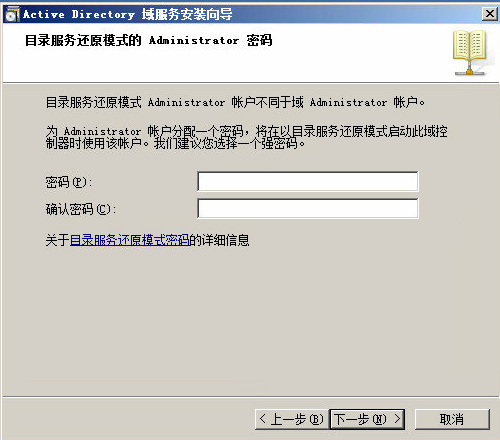Click the open book directory icon
The width and height of the screenshot is (500, 440).
(x=470, y=53)
